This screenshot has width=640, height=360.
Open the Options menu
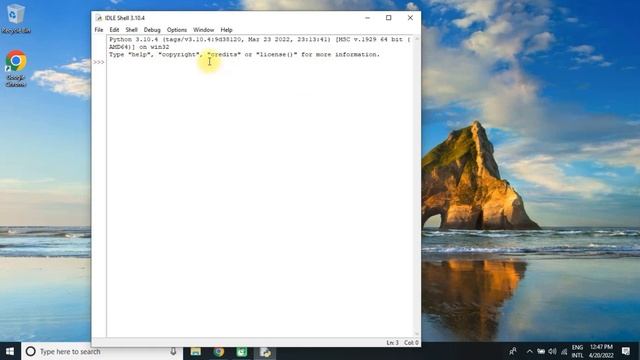(x=177, y=30)
